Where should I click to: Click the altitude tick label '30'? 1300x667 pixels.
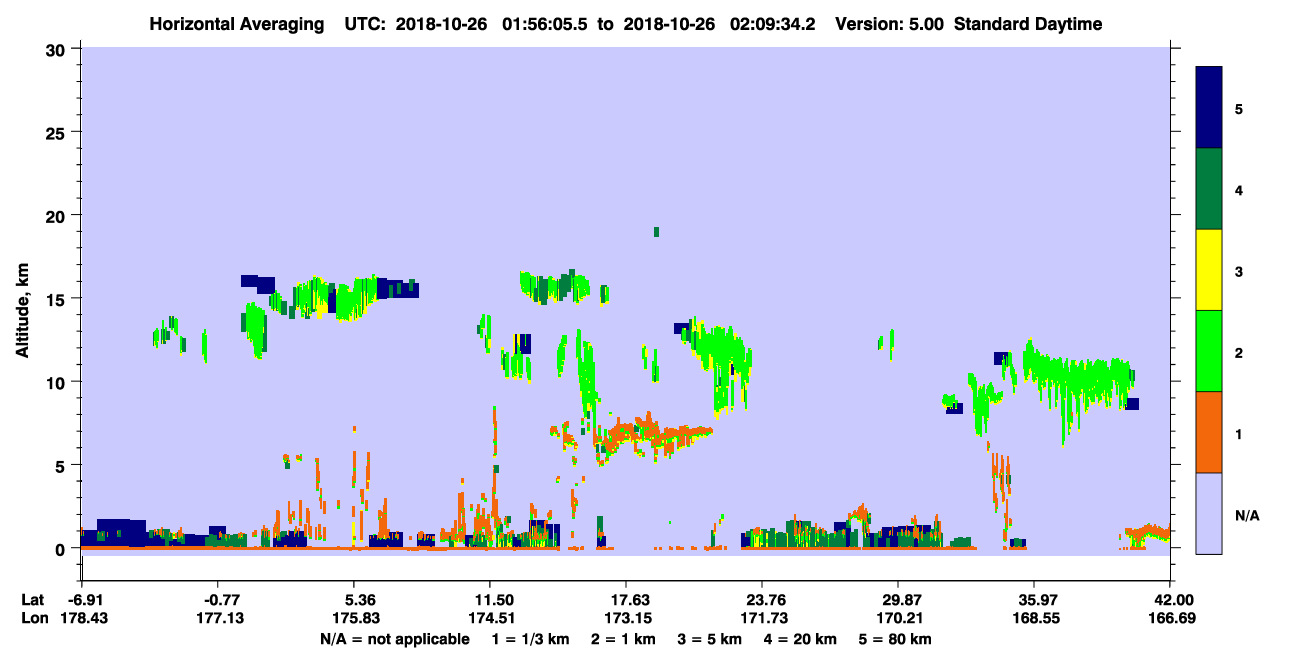[x=58, y=49]
